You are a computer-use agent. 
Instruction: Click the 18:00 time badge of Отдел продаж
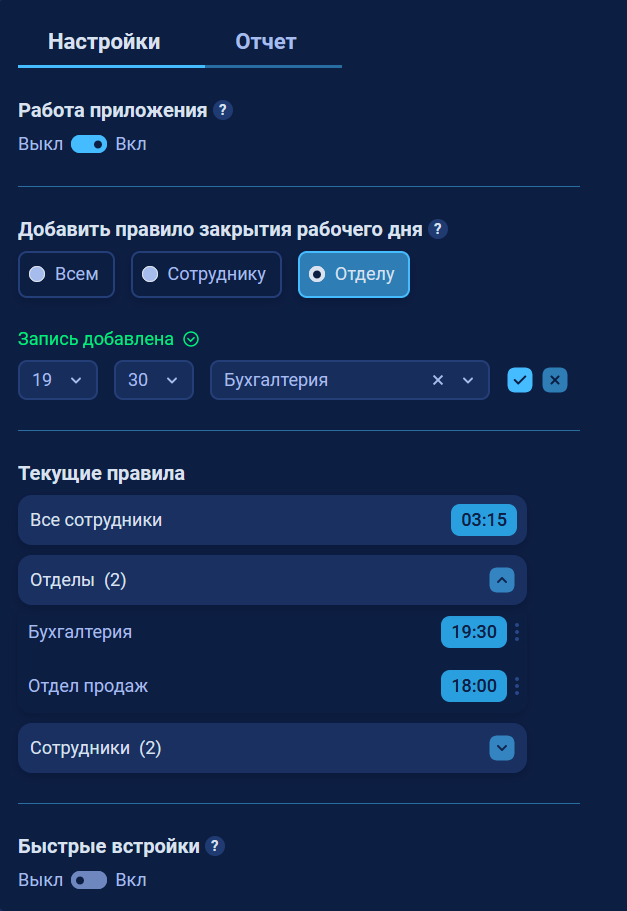(474, 686)
